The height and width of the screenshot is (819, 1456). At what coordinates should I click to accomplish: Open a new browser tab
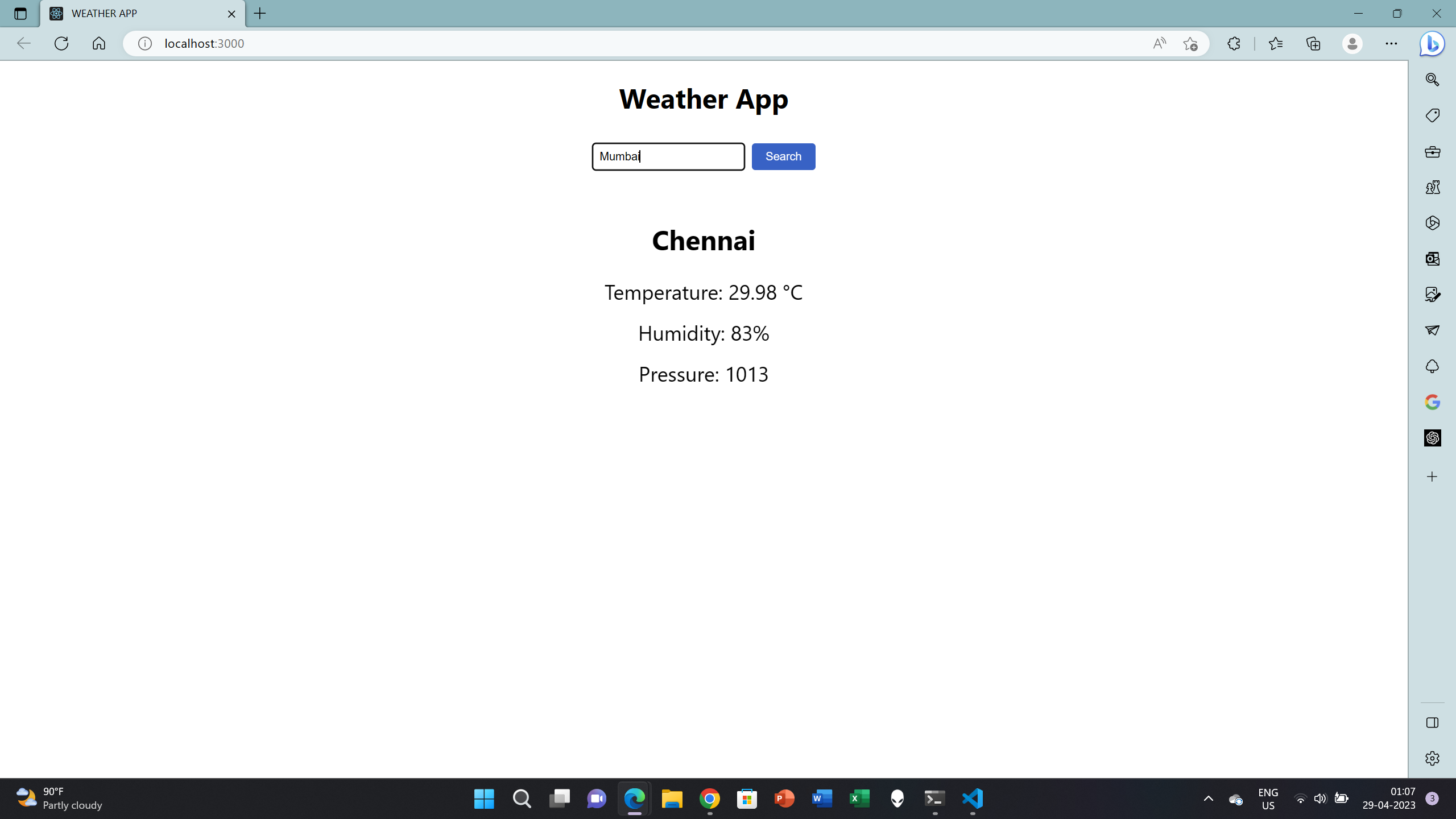click(259, 13)
